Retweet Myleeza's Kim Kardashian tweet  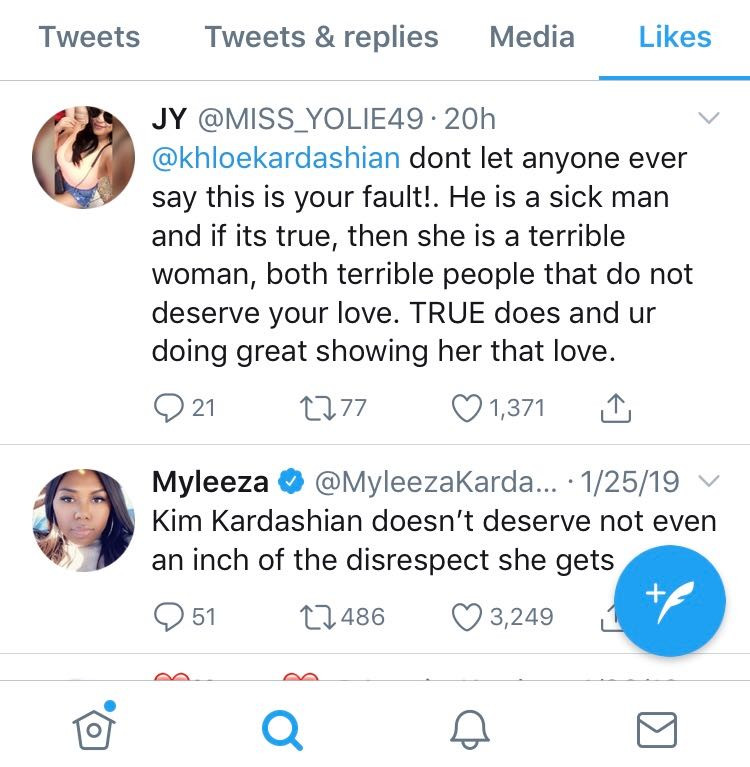coord(316,616)
